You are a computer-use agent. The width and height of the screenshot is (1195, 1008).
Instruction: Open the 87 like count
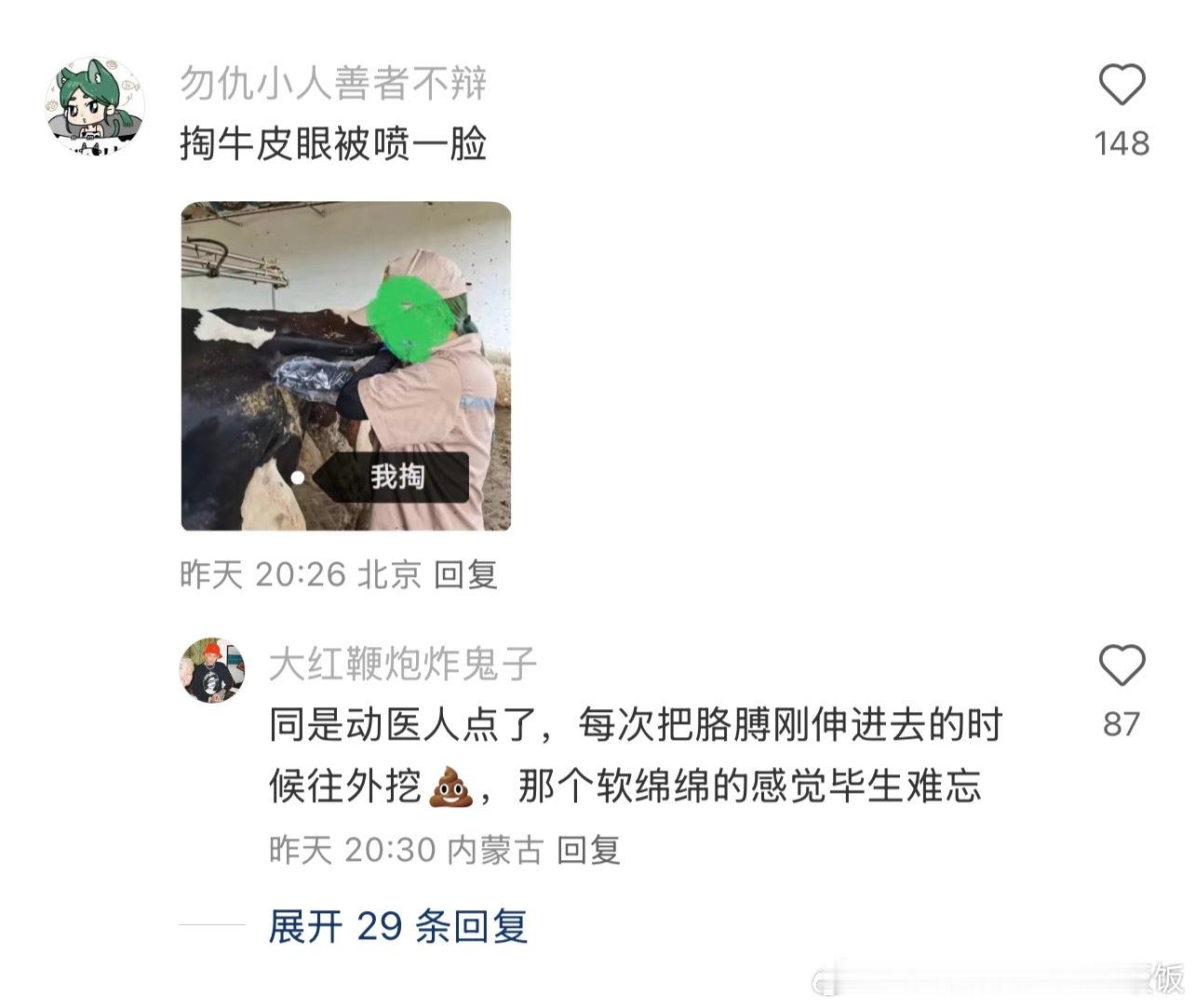click(1121, 724)
